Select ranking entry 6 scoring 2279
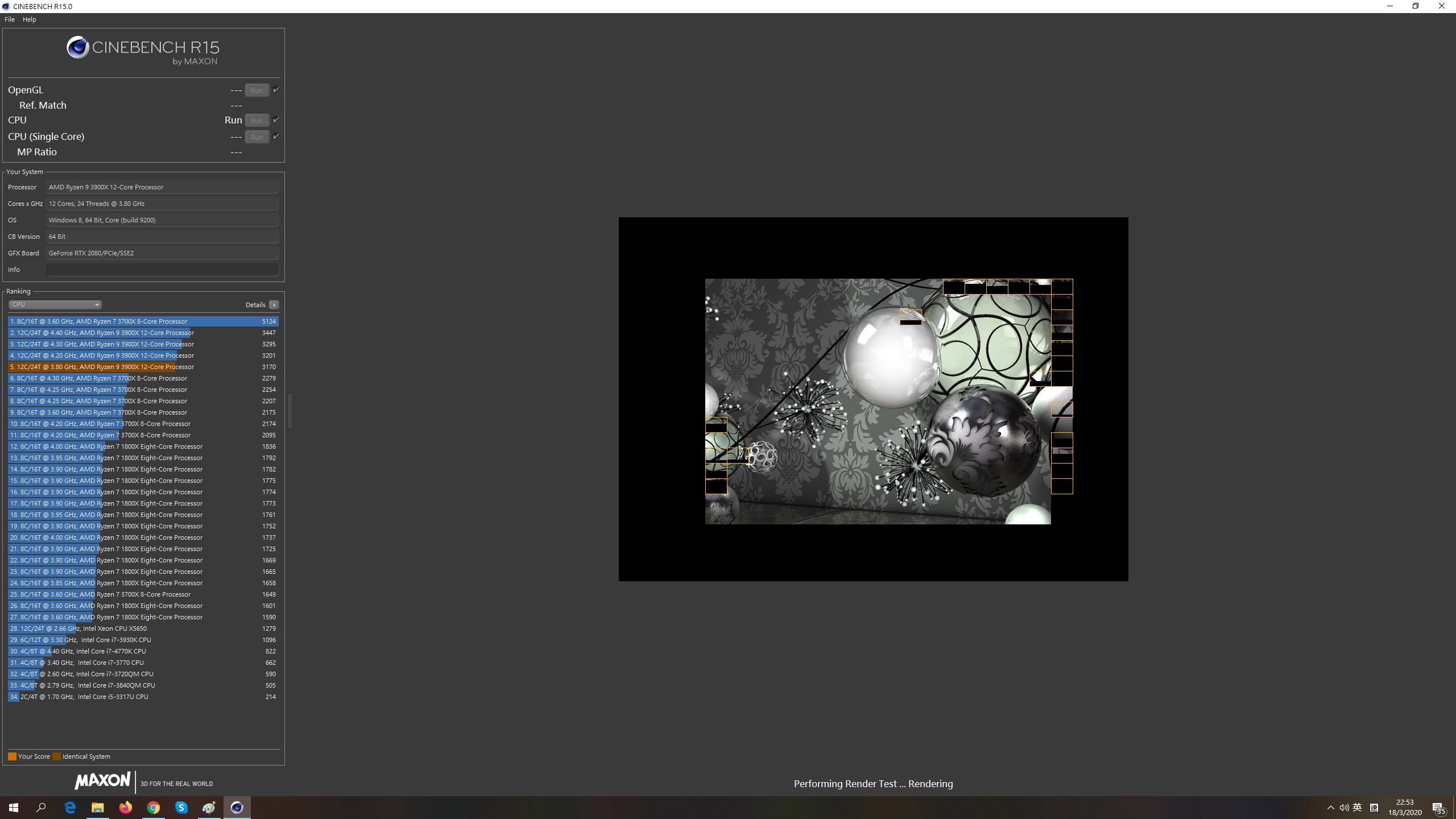The height and width of the screenshot is (819, 1456). point(143,378)
